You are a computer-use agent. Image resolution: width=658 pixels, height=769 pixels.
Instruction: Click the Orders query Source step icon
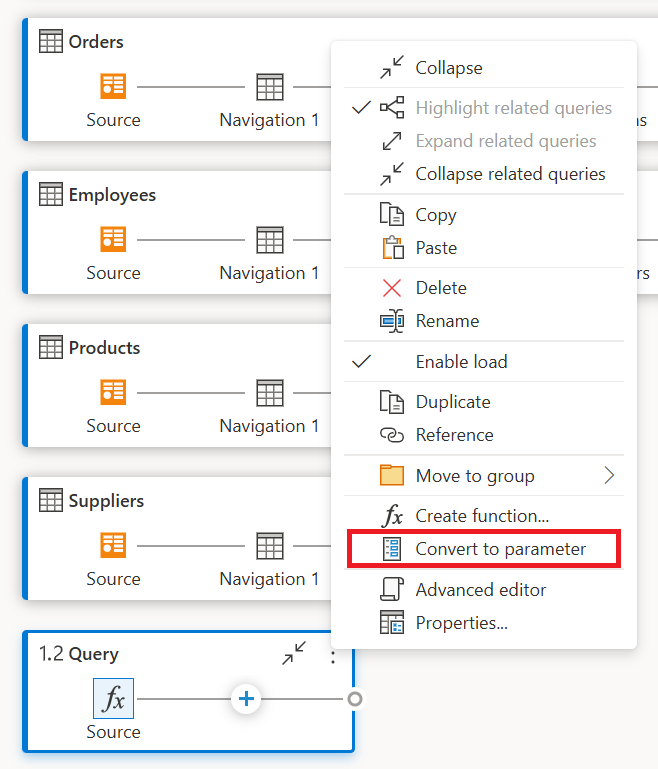pyautogui.click(x=113, y=86)
